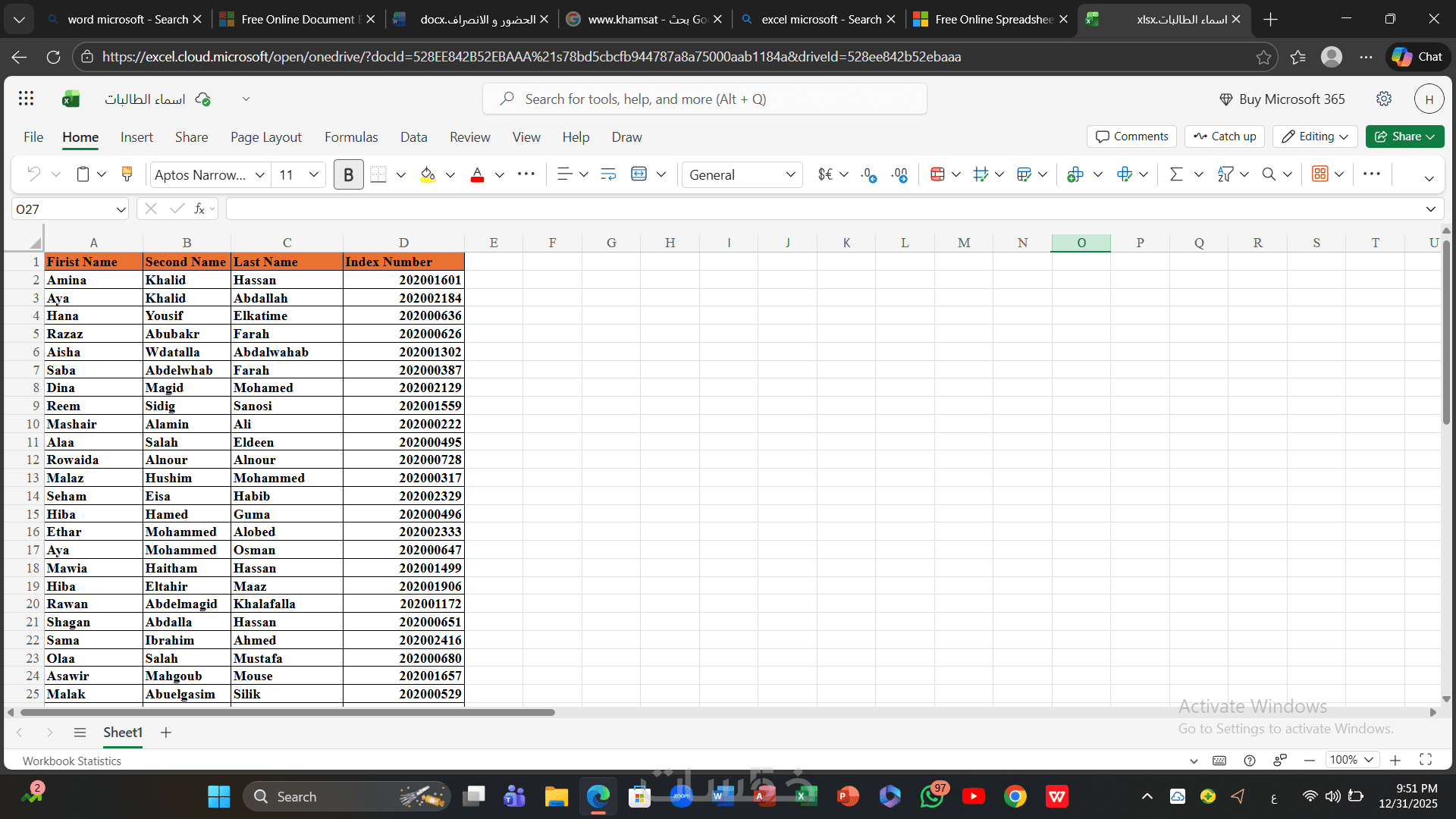Toggle the Editing mode button

[1315, 136]
